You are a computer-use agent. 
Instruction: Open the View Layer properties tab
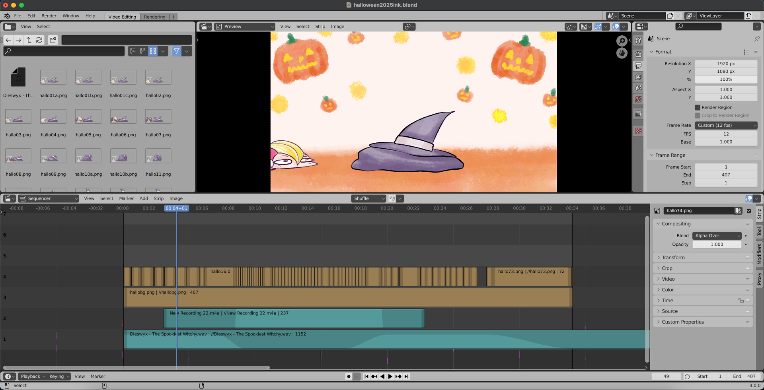639,77
